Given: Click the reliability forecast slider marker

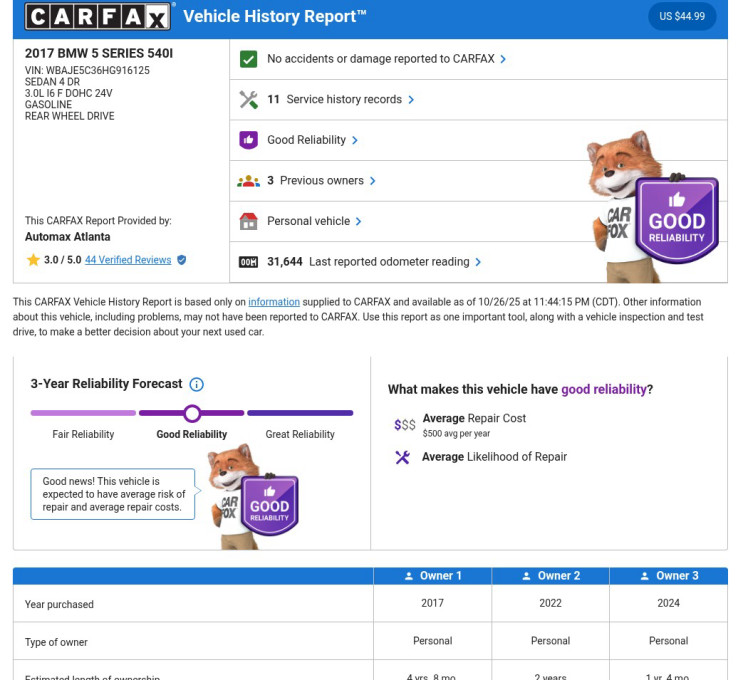Looking at the screenshot, I should [192, 413].
